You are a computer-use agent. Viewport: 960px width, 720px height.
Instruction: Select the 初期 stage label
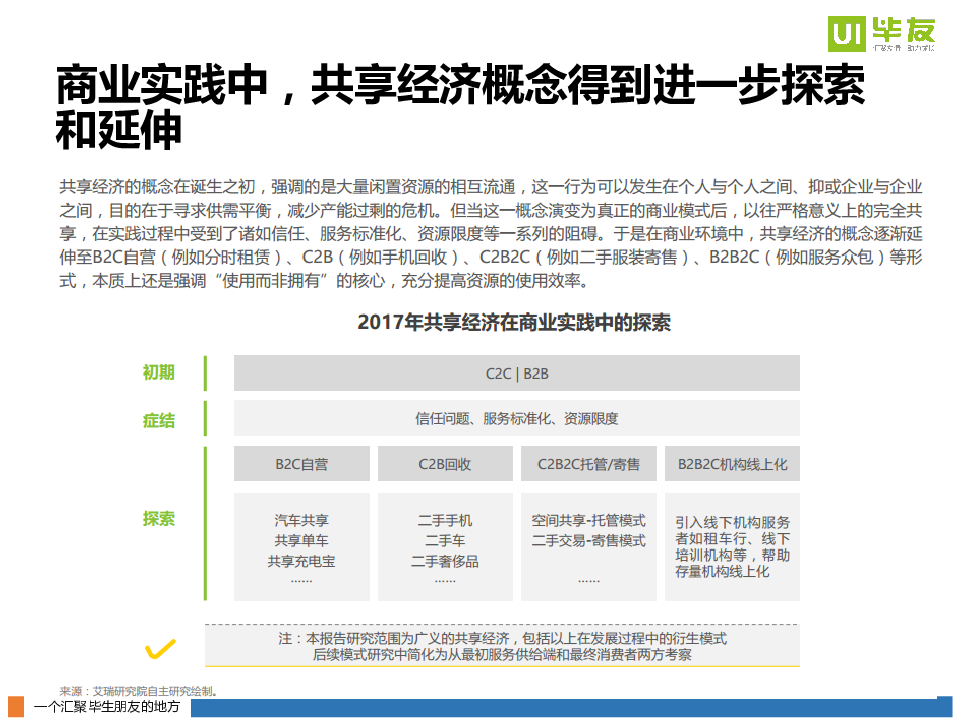158,373
